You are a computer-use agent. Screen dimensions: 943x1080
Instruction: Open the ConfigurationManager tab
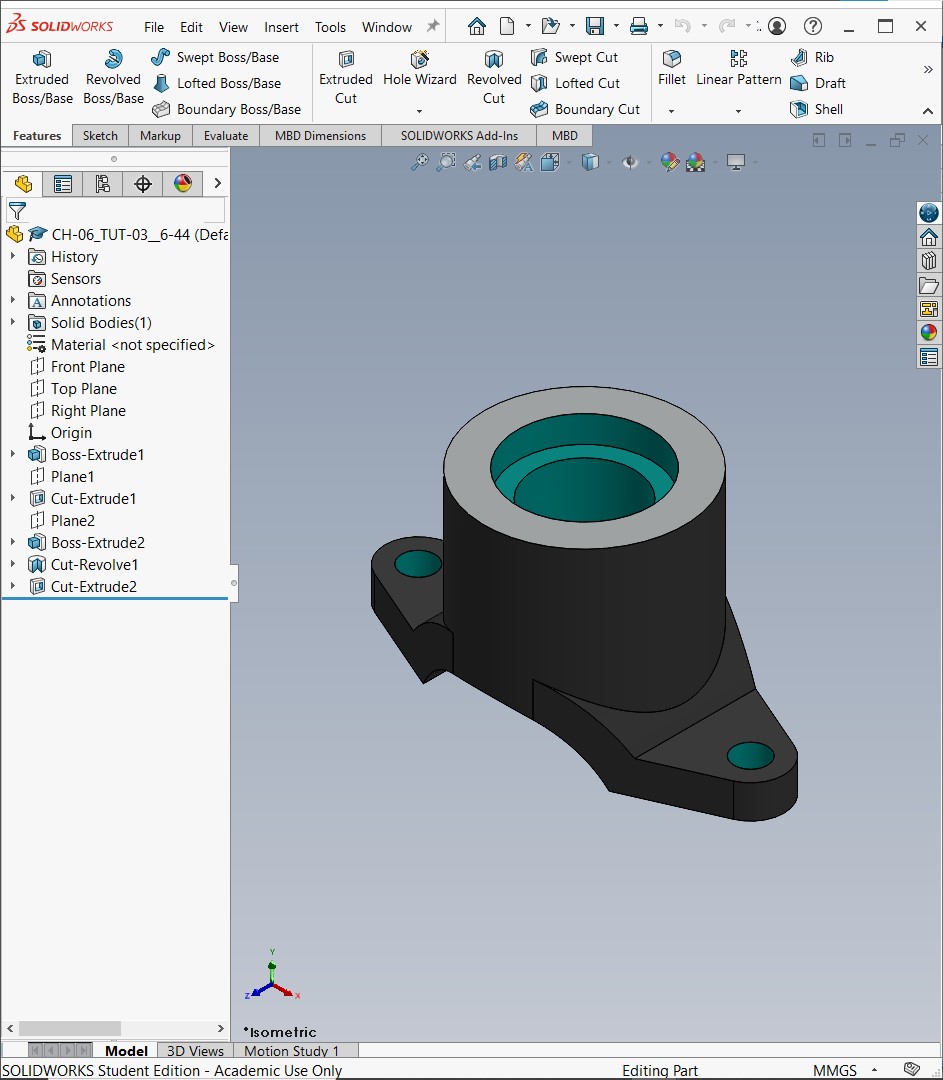[x=103, y=184]
